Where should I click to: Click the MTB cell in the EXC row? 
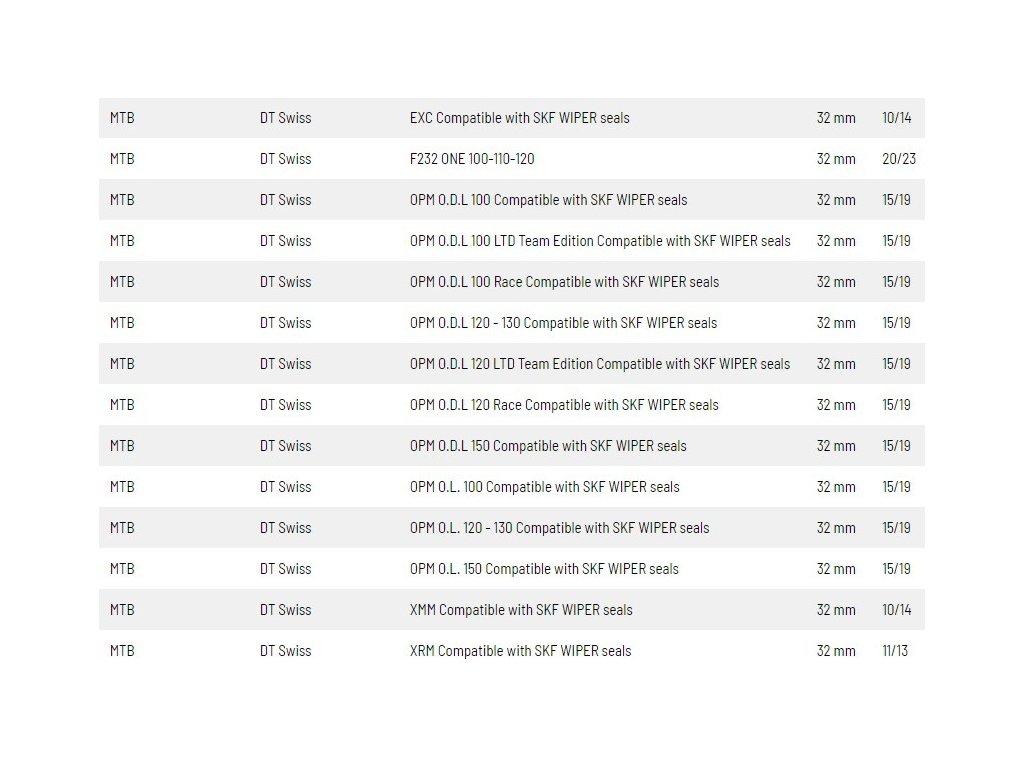pyautogui.click(x=122, y=118)
